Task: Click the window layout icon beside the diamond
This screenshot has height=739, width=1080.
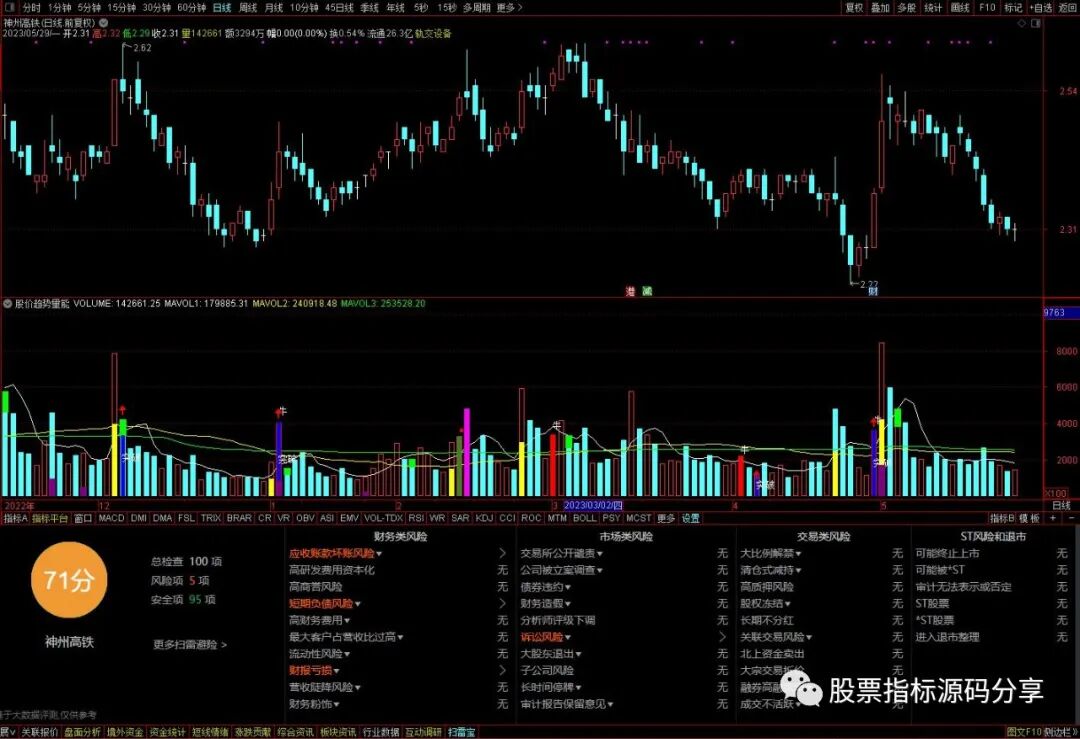Action: pos(1035,23)
